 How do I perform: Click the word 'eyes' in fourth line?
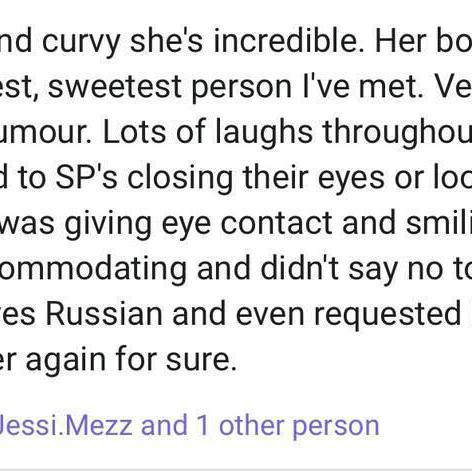coord(351,180)
